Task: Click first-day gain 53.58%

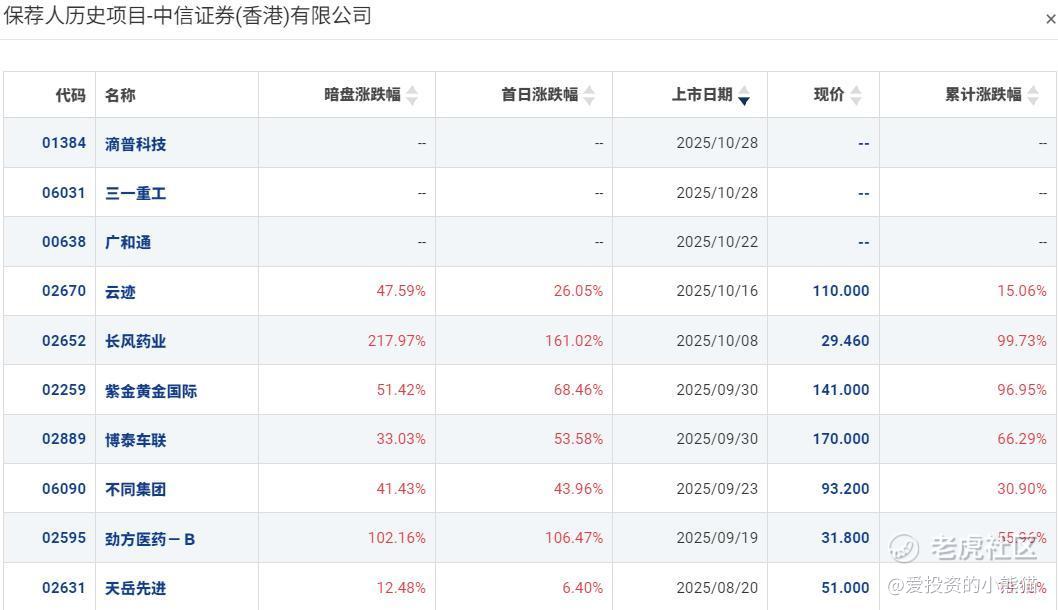Action: (x=578, y=439)
